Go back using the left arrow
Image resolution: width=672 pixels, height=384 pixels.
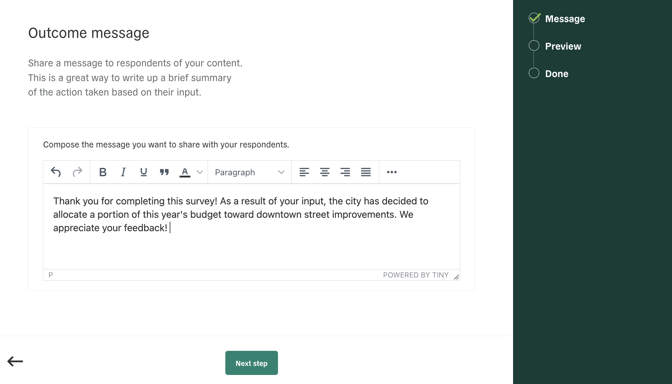pos(15,362)
